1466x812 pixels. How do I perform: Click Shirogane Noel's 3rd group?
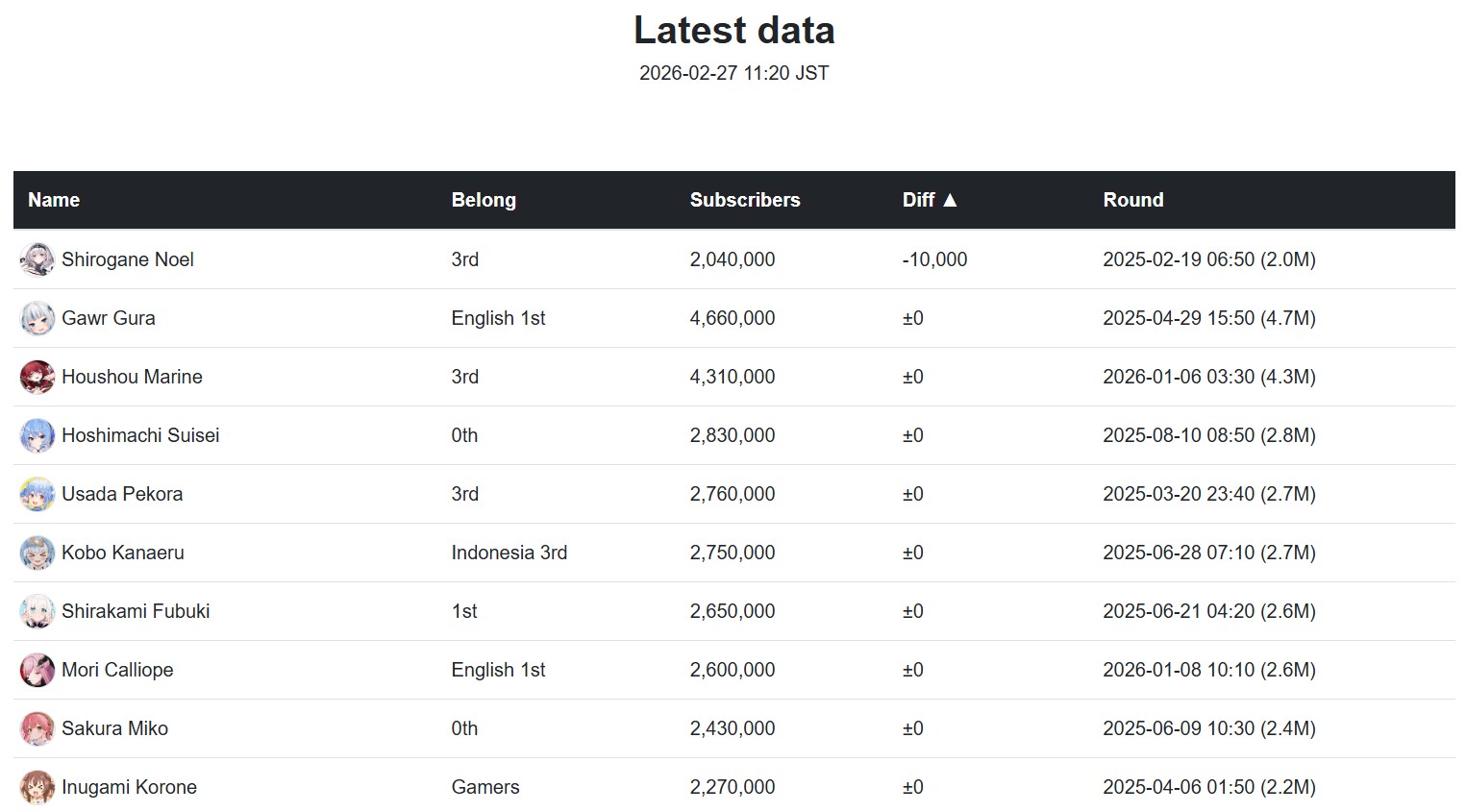click(x=465, y=259)
